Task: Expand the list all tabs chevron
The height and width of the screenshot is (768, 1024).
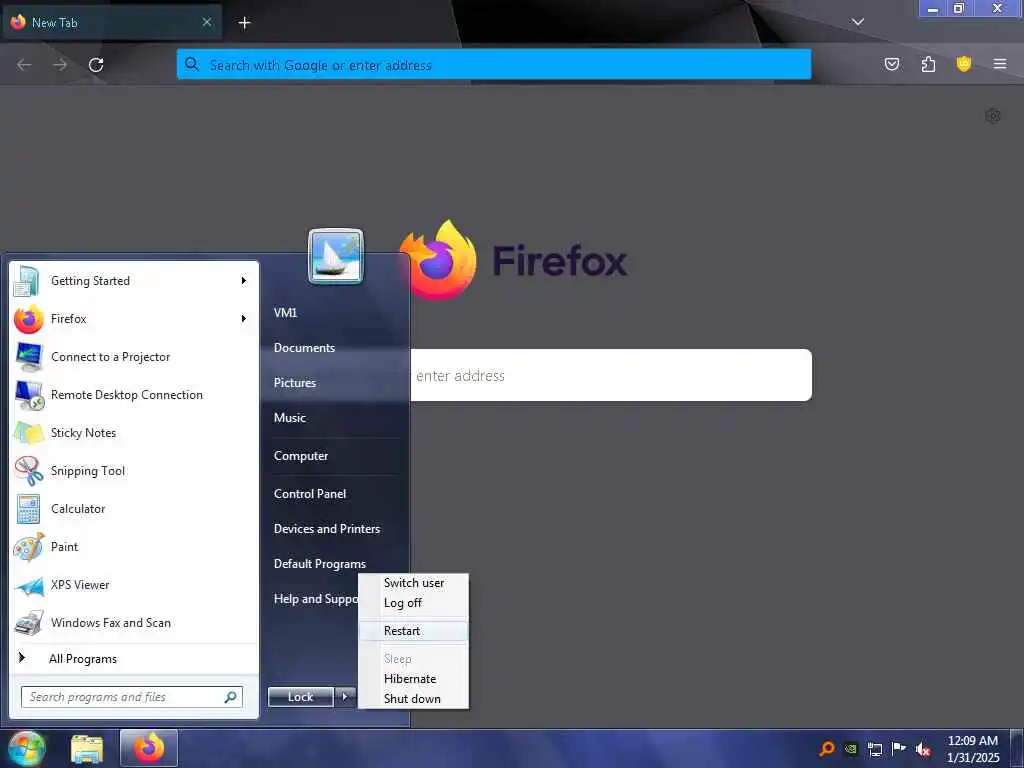Action: point(857,22)
